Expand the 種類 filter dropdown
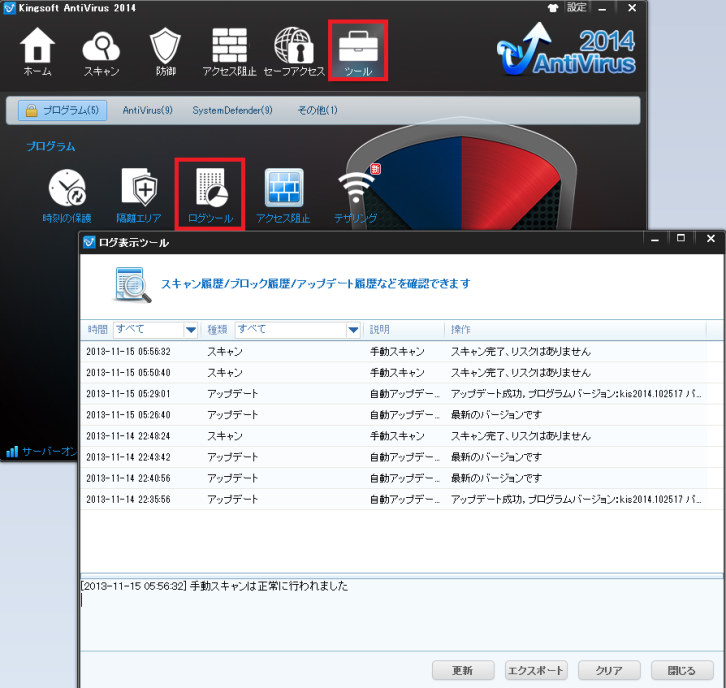This screenshot has width=726, height=688. coord(353,330)
